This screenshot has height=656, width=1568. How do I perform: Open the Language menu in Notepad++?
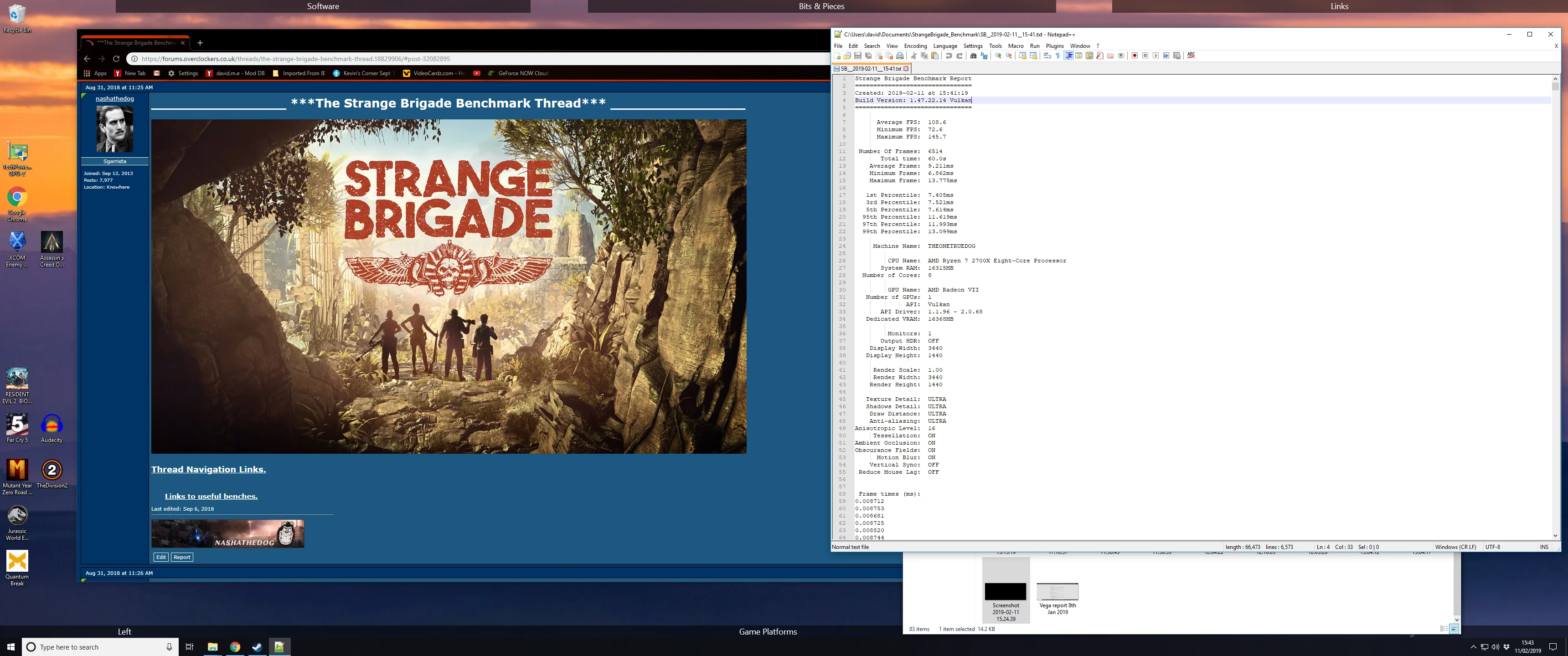click(945, 46)
